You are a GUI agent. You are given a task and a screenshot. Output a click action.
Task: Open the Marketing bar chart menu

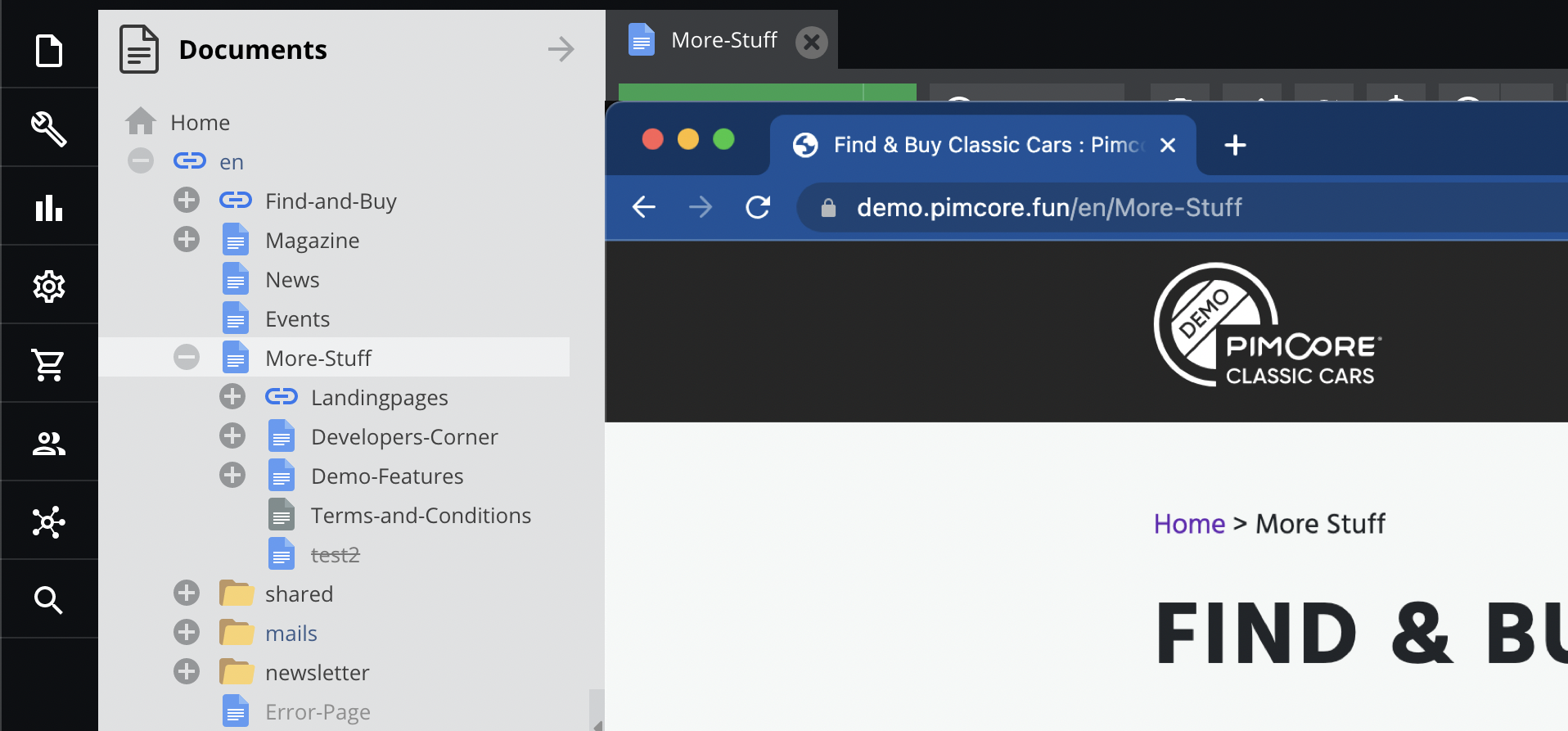49,208
